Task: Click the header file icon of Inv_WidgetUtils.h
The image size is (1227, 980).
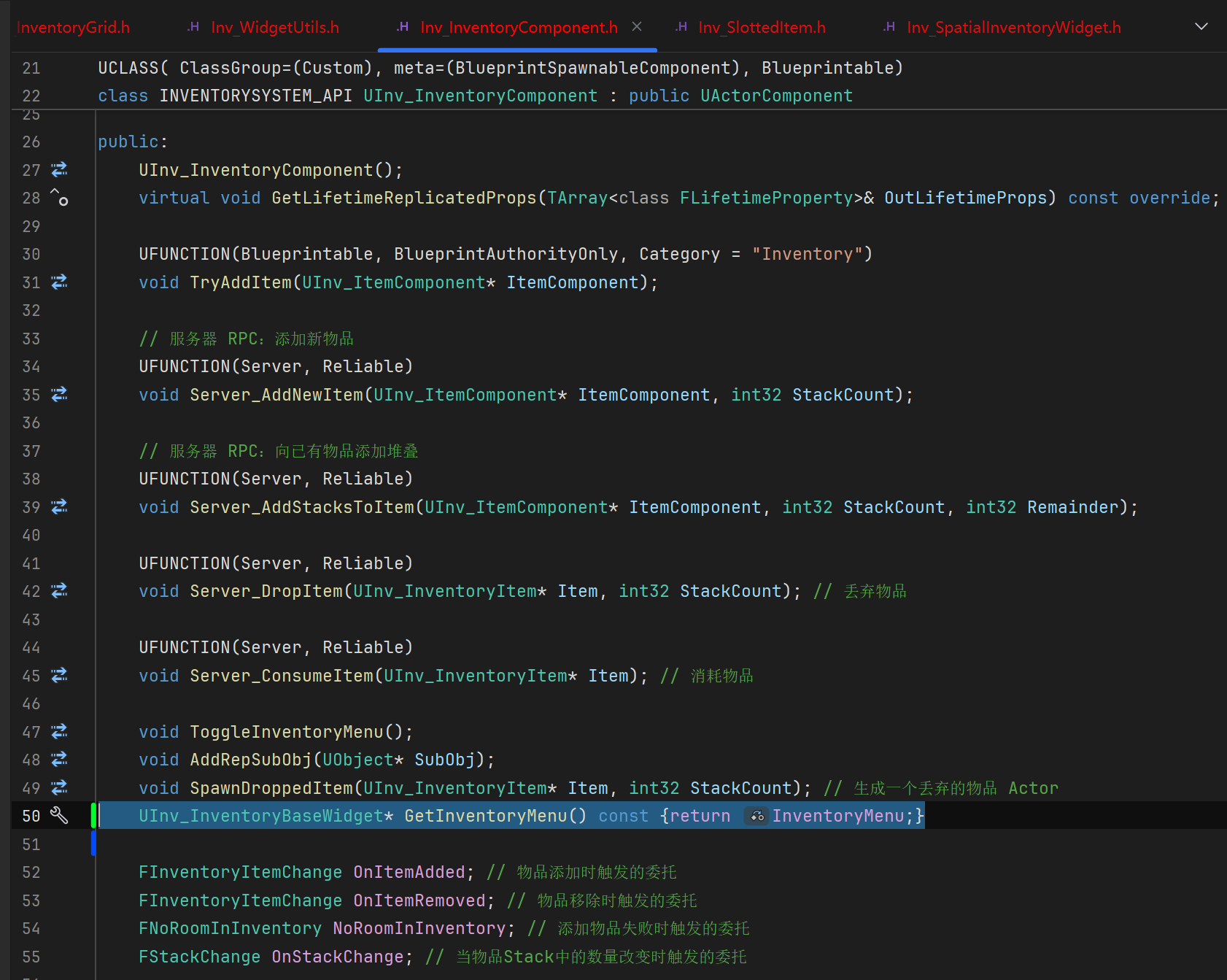Action: (193, 27)
